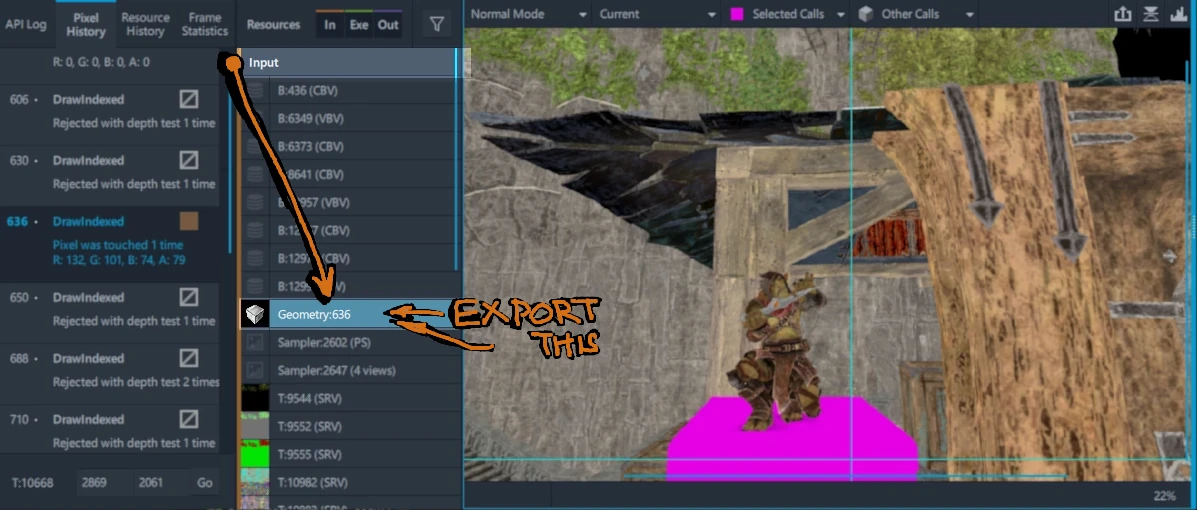1197x510 pixels.
Task: Select the Geometry:636 resource row
Action: (x=360, y=315)
